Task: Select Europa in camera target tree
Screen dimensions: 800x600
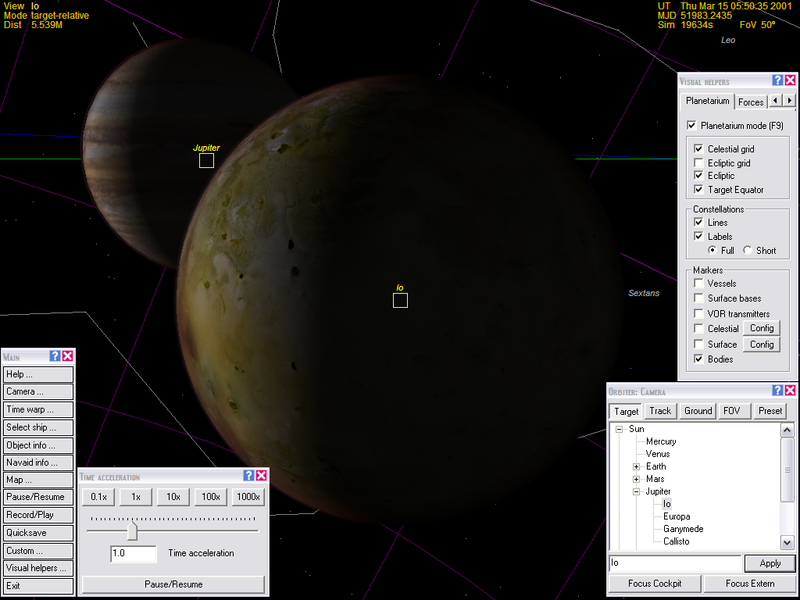Action: click(677, 516)
